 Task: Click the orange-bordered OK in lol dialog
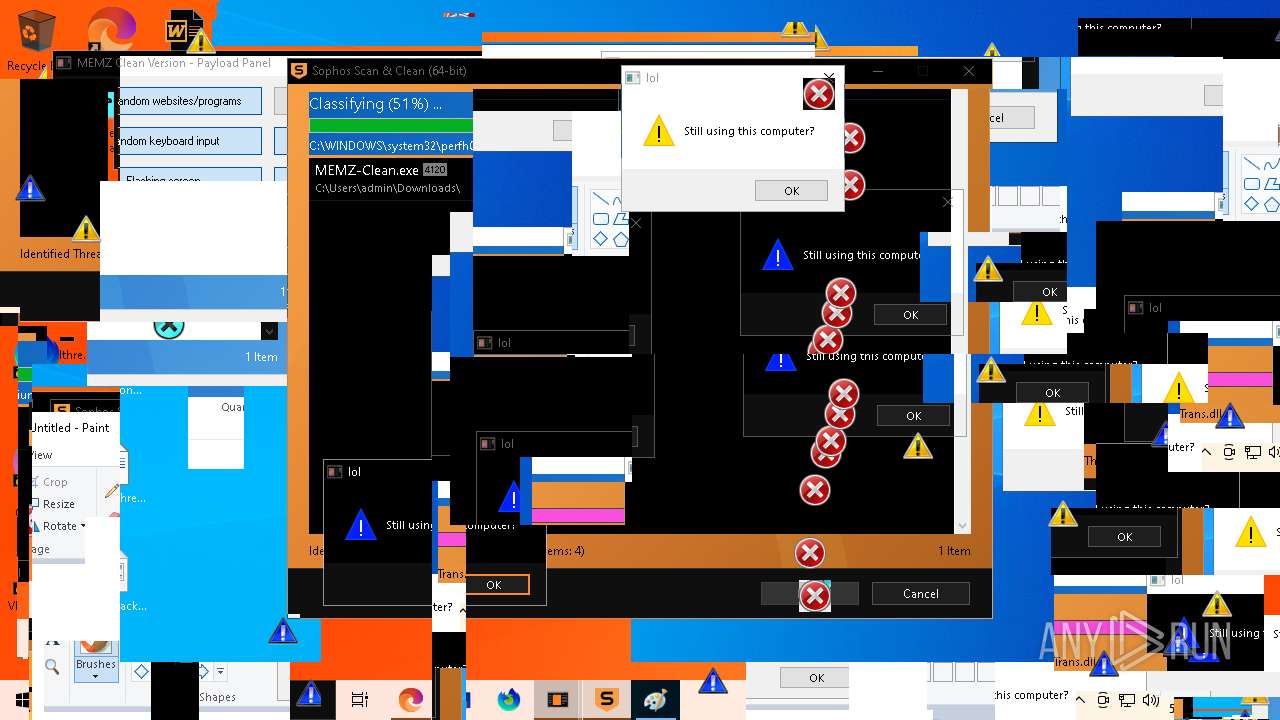point(493,585)
